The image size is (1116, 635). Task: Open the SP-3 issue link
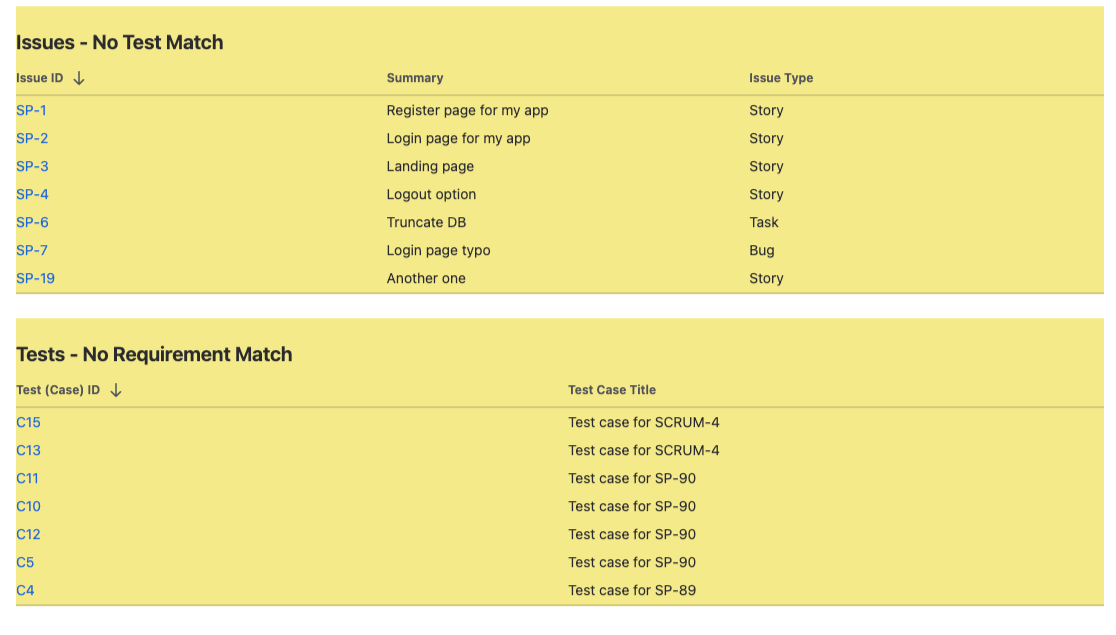pyautogui.click(x=32, y=166)
